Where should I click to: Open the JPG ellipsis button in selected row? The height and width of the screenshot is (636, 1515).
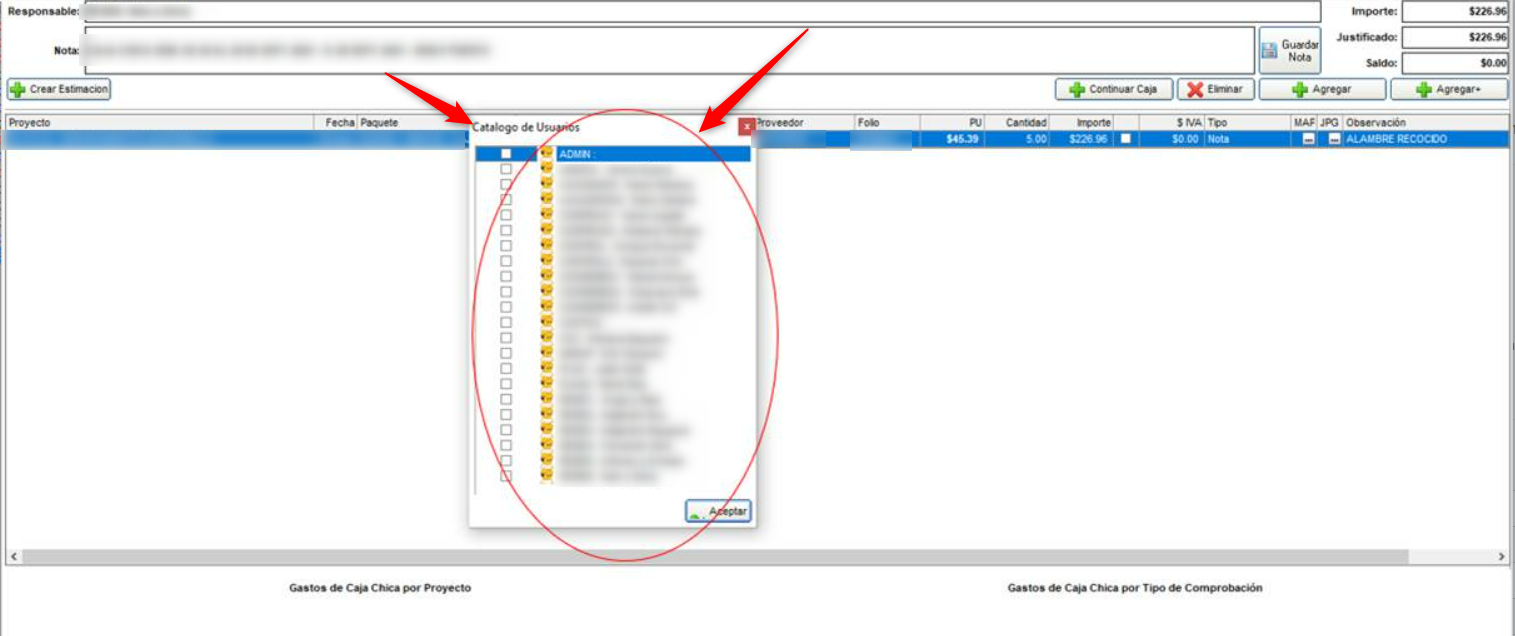(x=1334, y=140)
